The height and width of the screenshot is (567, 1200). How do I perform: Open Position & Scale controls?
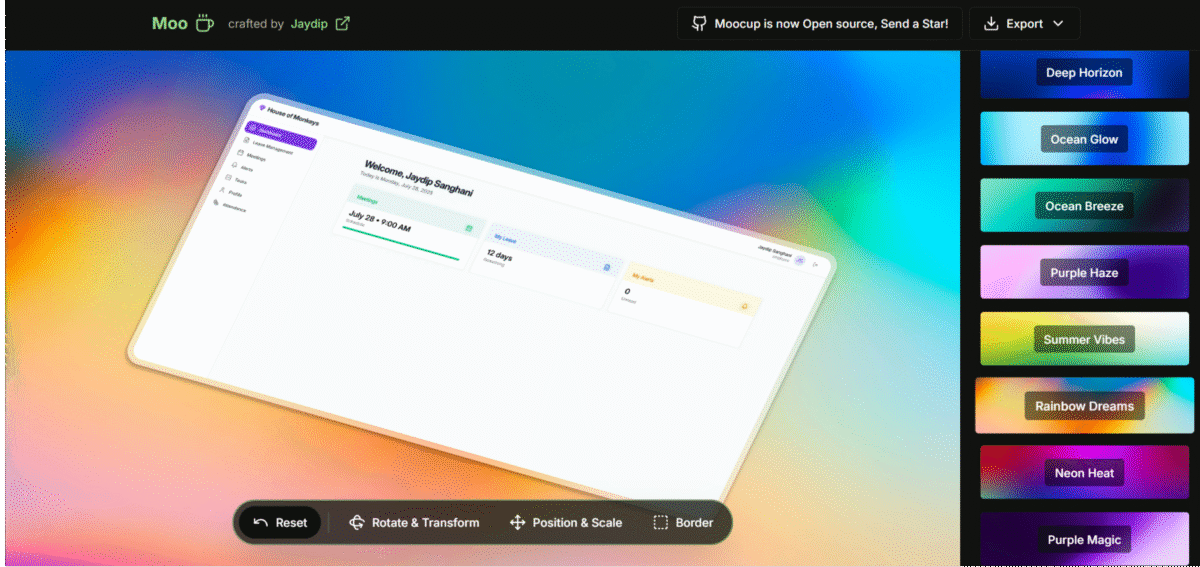pyautogui.click(x=566, y=522)
